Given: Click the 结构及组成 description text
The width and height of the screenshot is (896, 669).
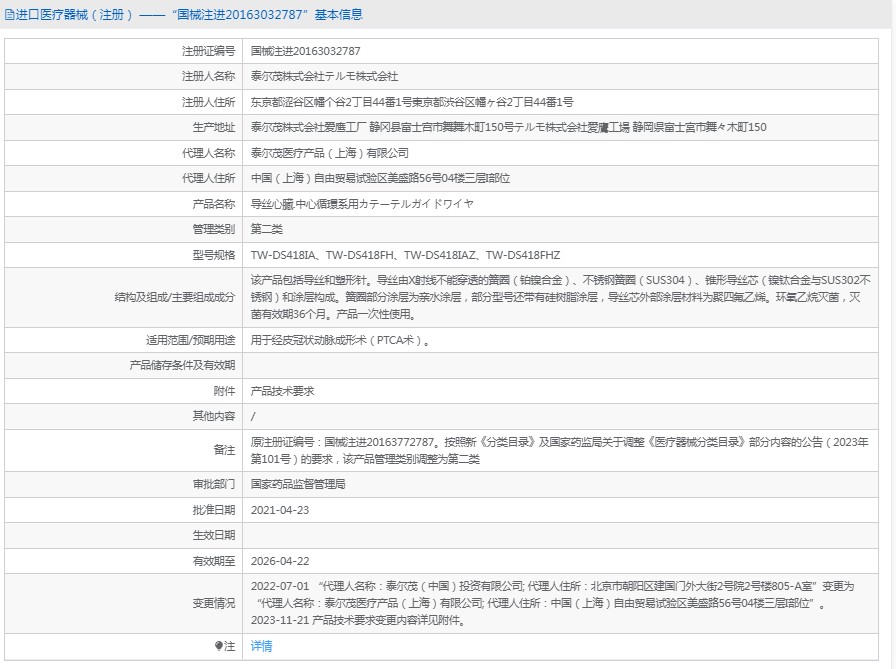Looking at the screenshot, I should pyautogui.click(x=560, y=297).
